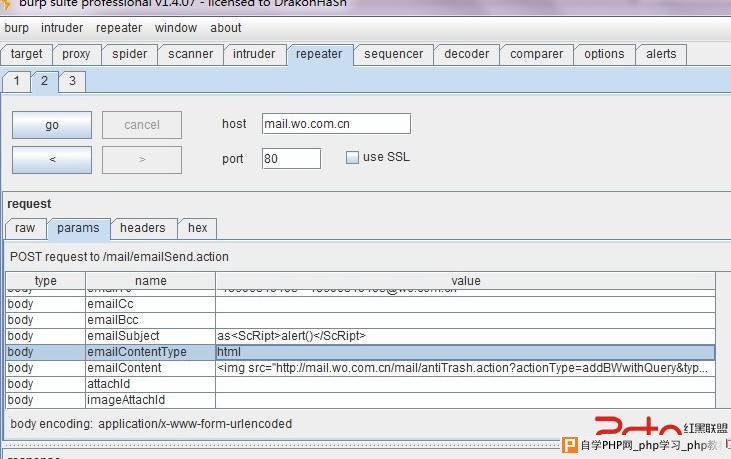Click the host field containing mail.wo.com.cn
The image size is (731, 459).
tap(336, 124)
